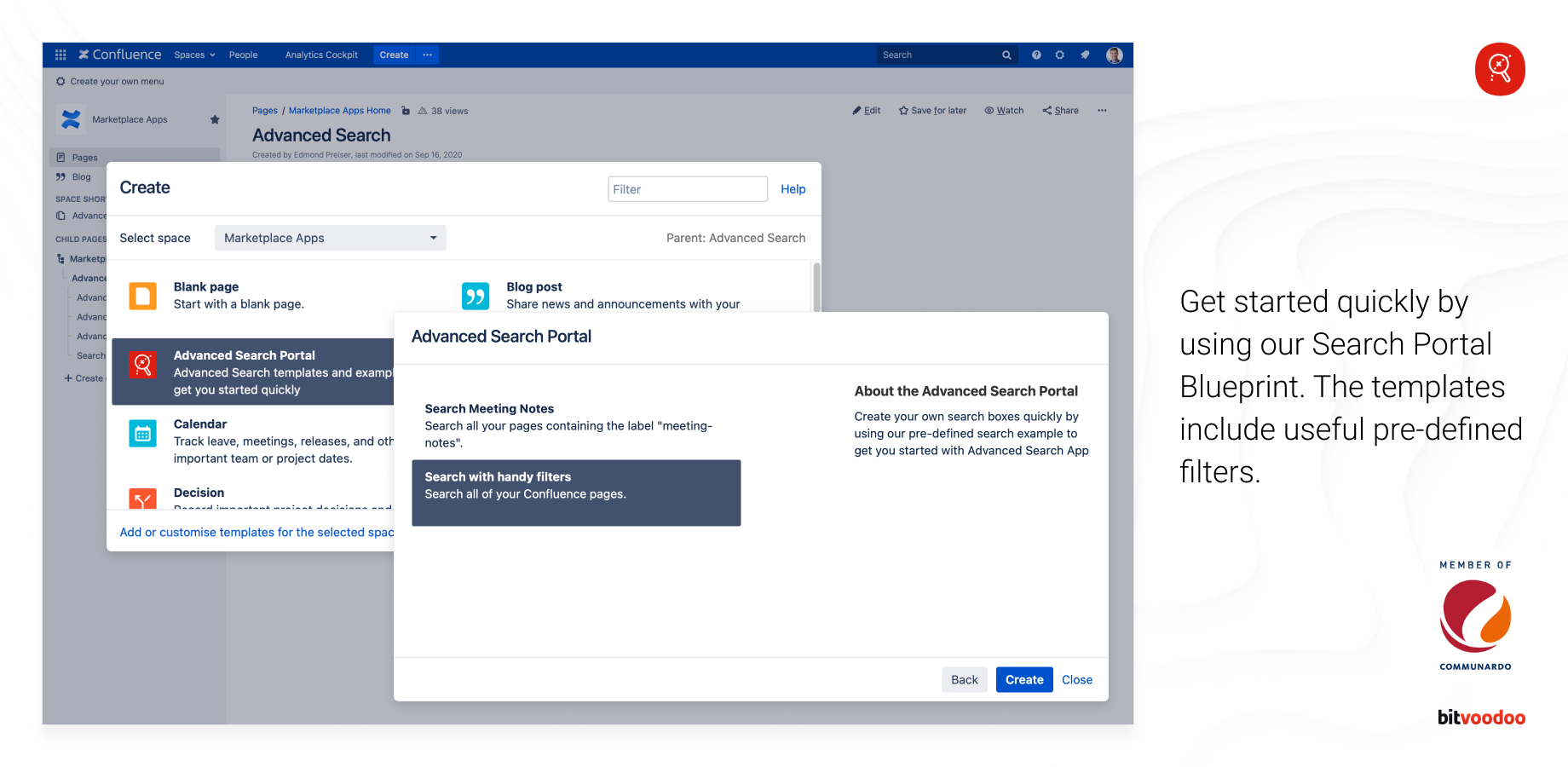Image resolution: width=1568 pixels, height=767 pixels.
Task: Select the Calendar template
Action: [253, 441]
